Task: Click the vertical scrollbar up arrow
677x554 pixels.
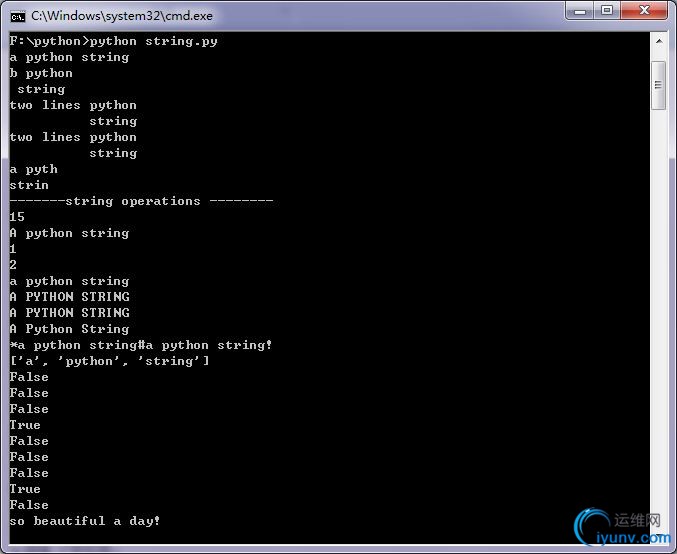Action: click(x=659, y=41)
